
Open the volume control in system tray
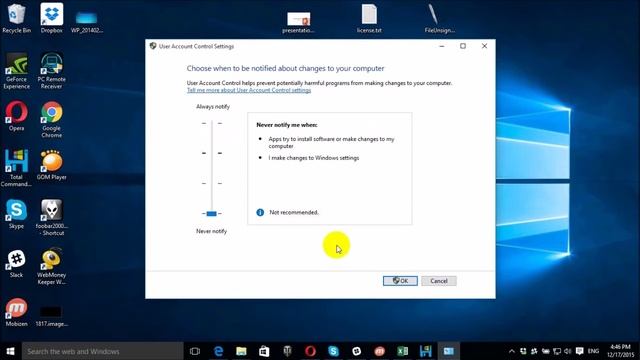point(568,351)
